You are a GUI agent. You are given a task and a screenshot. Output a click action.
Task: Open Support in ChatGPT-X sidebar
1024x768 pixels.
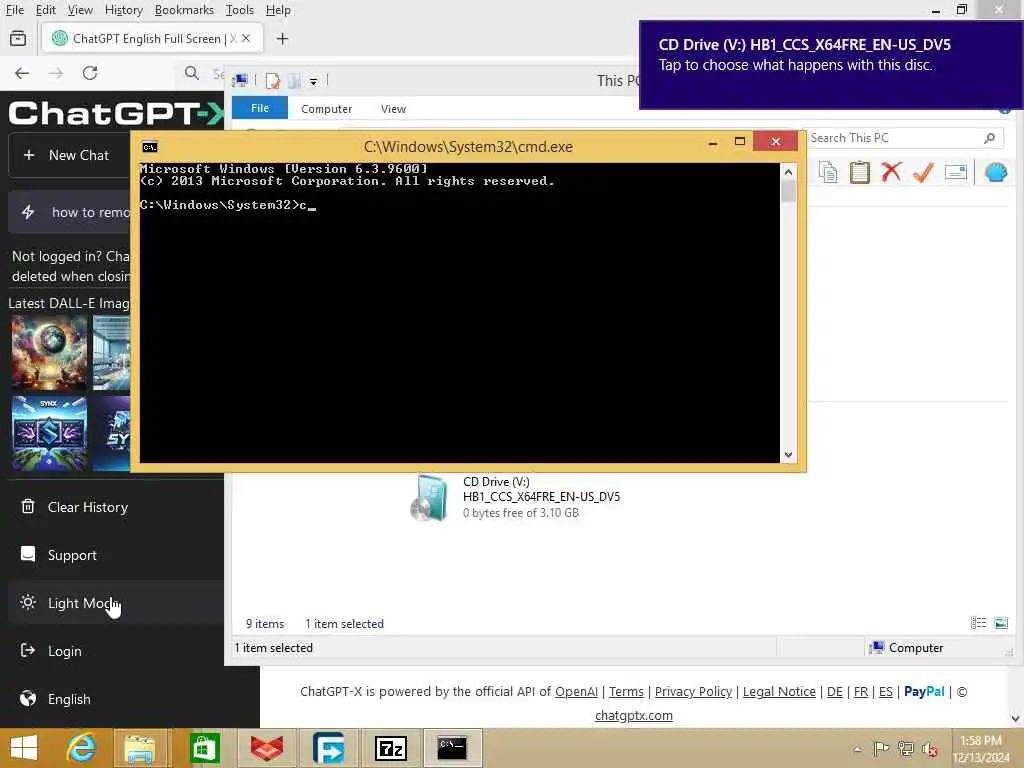click(x=72, y=555)
